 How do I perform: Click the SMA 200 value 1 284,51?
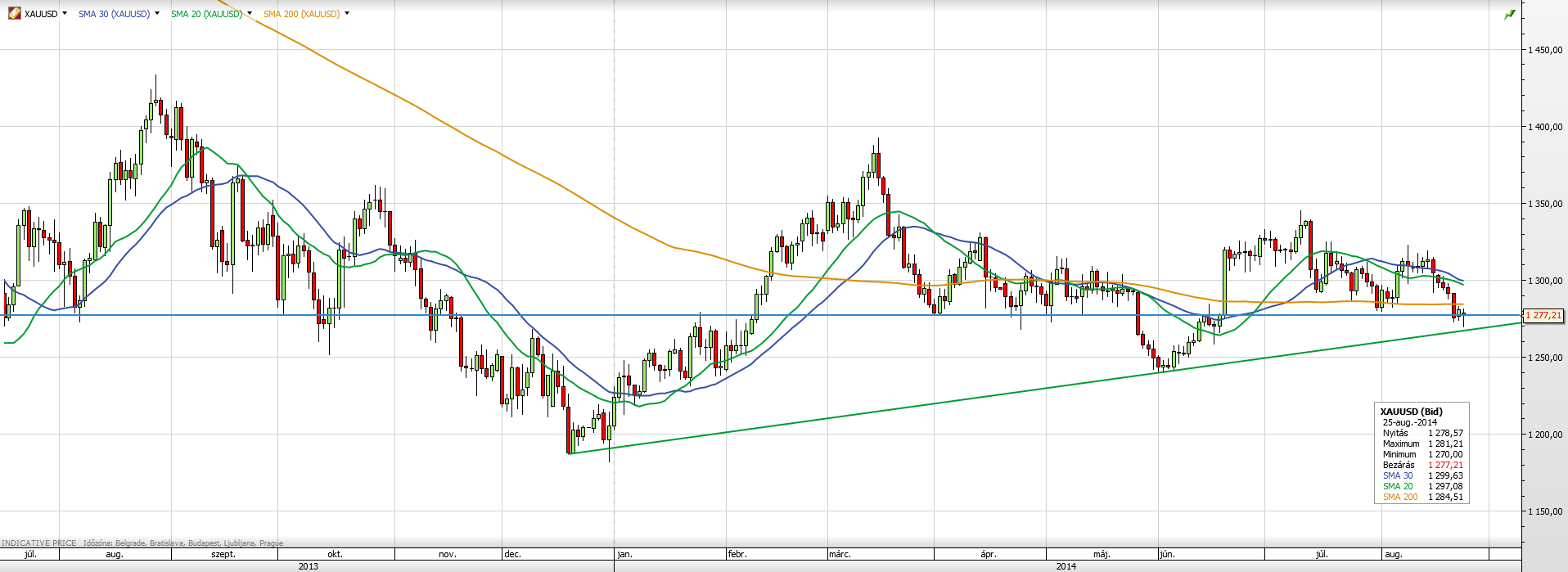[x=1446, y=497]
